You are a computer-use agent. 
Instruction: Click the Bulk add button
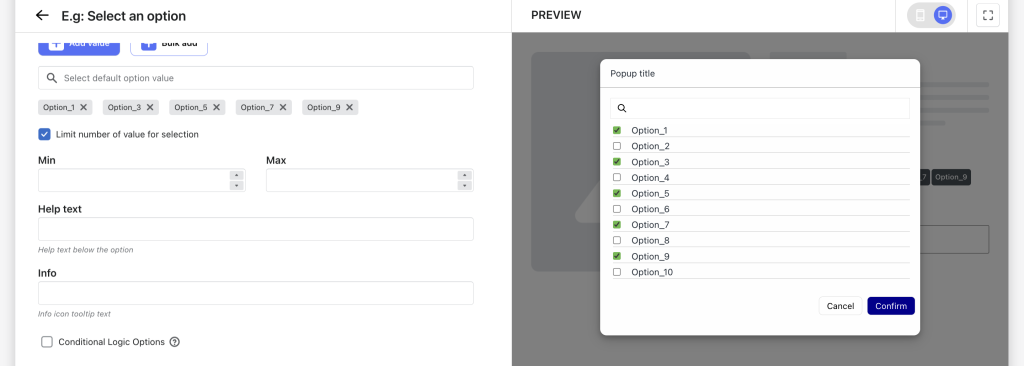coord(169,44)
